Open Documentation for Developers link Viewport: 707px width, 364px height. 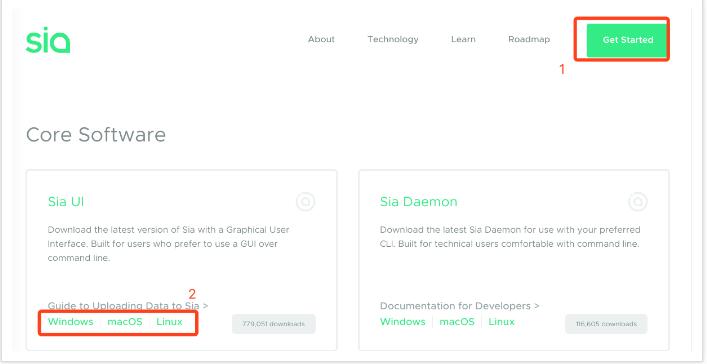(459, 306)
